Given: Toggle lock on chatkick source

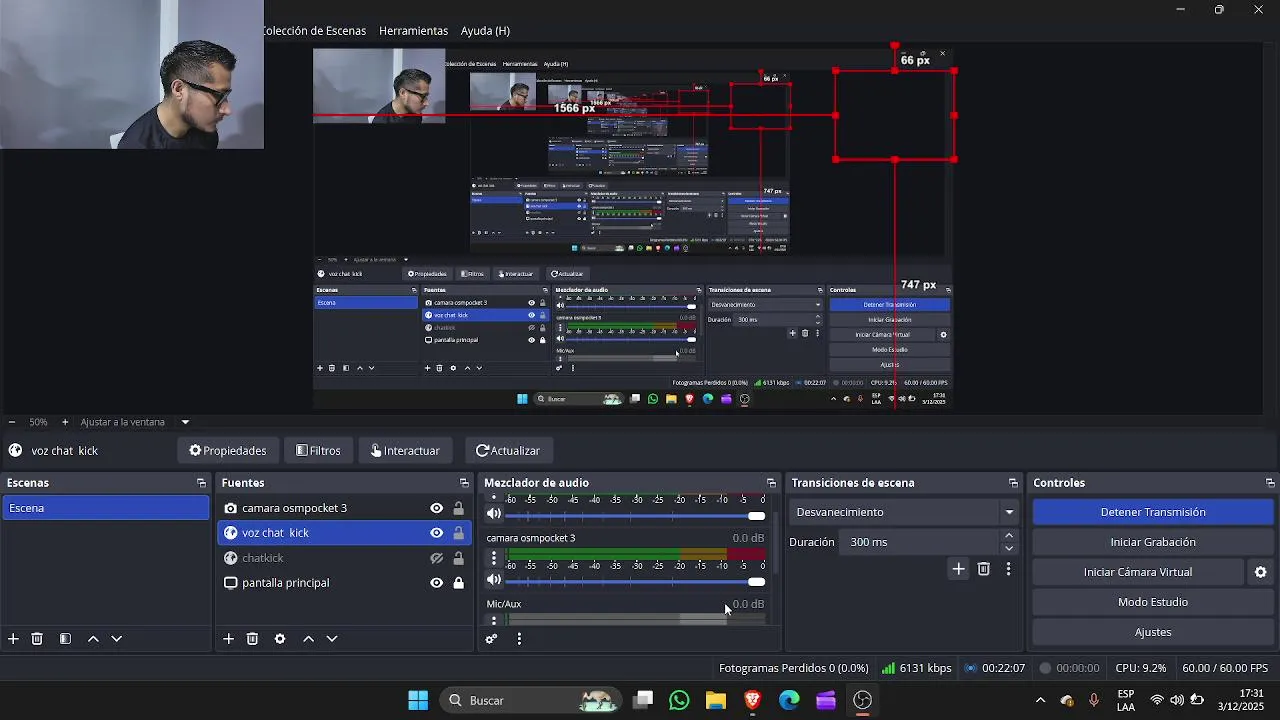Looking at the screenshot, I should 458,558.
